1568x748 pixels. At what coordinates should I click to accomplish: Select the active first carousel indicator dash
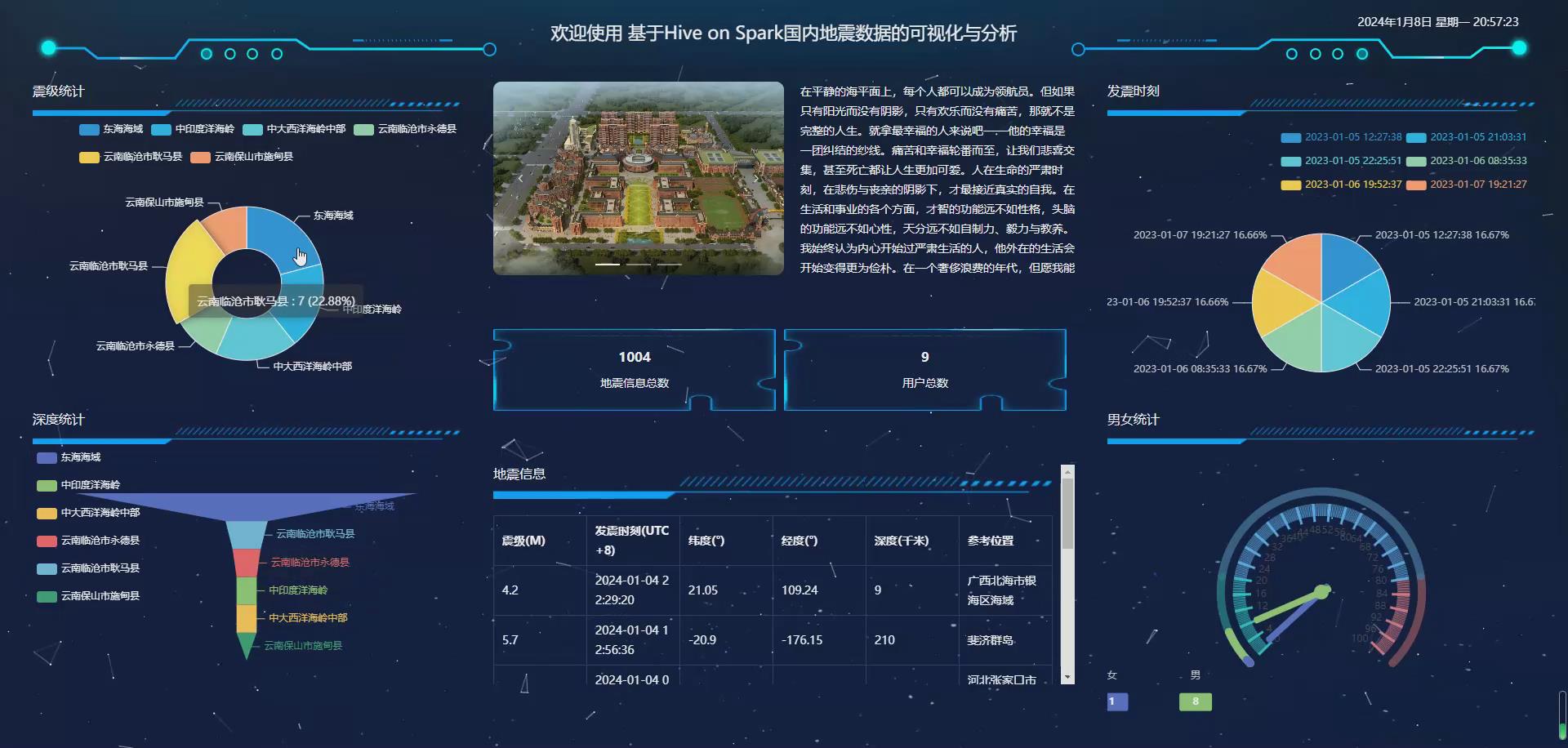tap(607, 265)
